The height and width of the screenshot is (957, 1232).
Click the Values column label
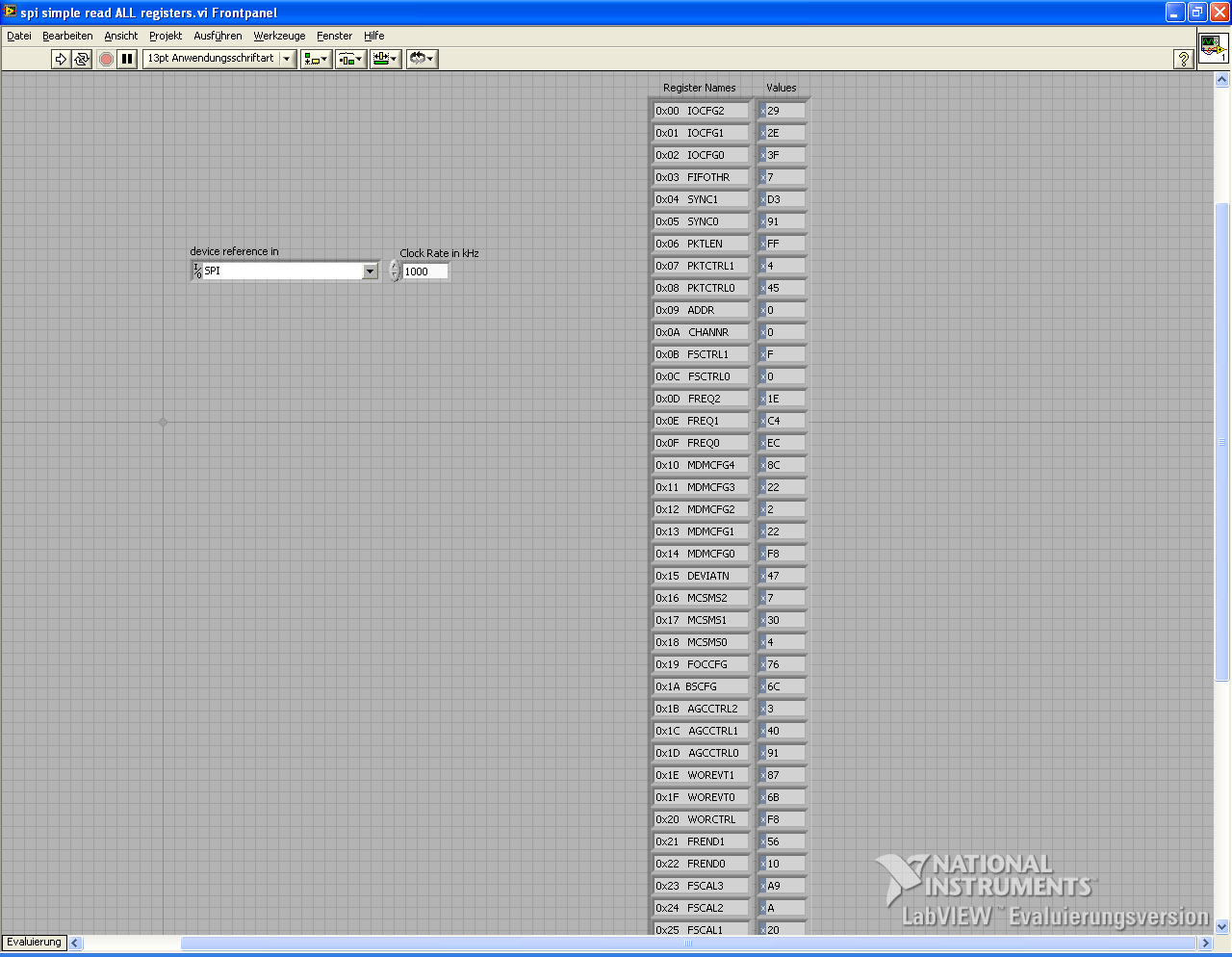pos(782,88)
